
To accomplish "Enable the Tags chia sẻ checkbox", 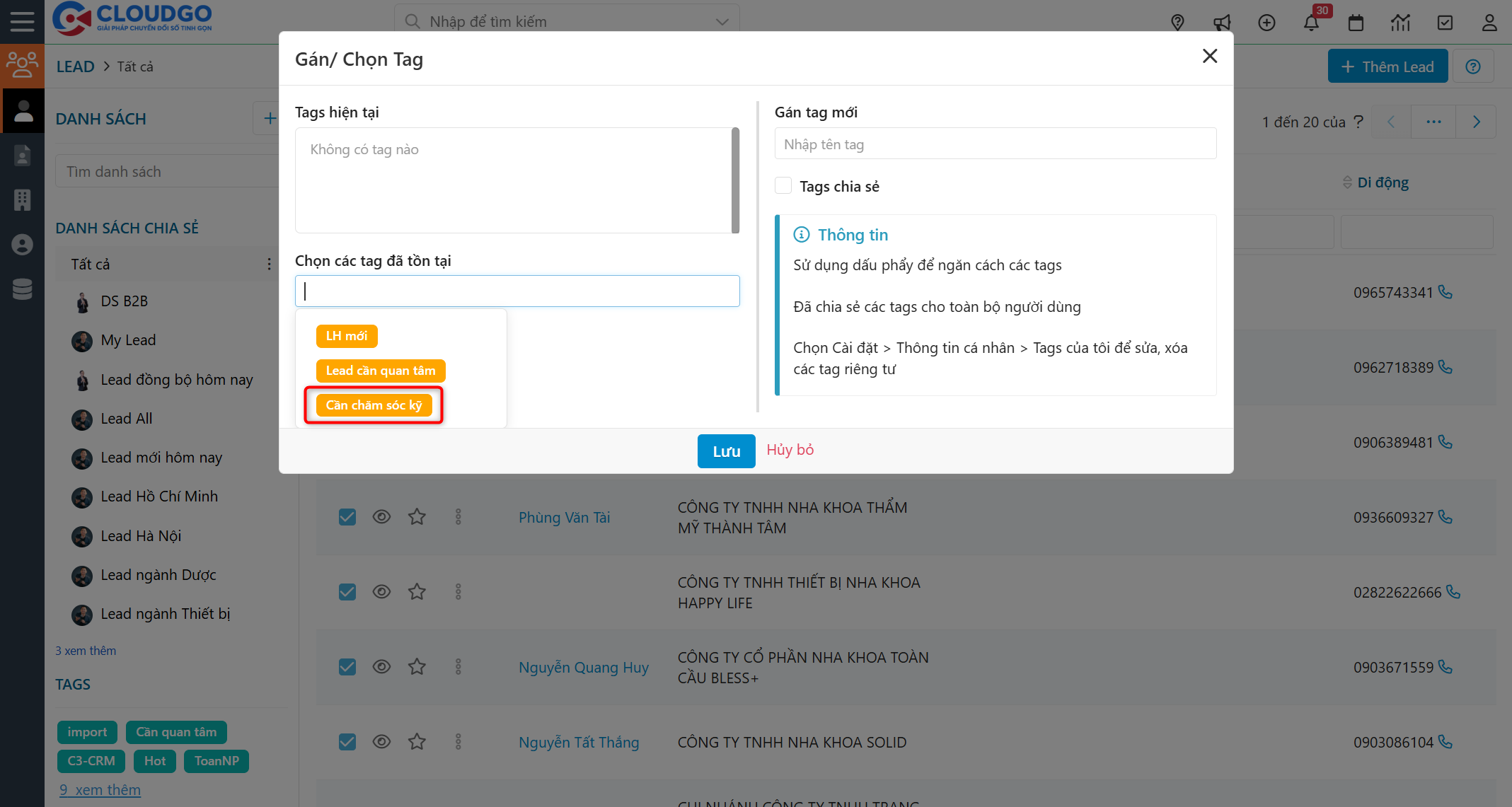I will 783,186.
